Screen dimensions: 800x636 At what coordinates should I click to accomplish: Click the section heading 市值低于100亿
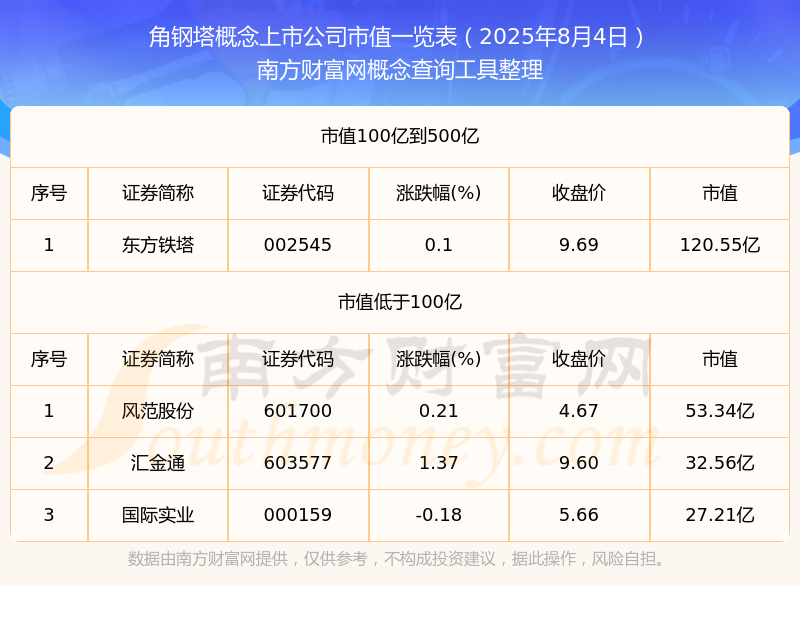(400, 302)
